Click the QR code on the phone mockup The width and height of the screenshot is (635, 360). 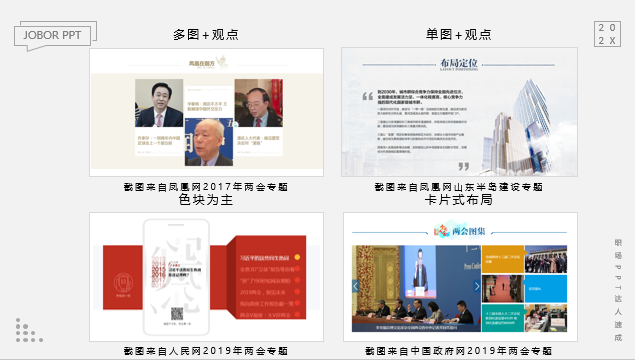point(177,313)
